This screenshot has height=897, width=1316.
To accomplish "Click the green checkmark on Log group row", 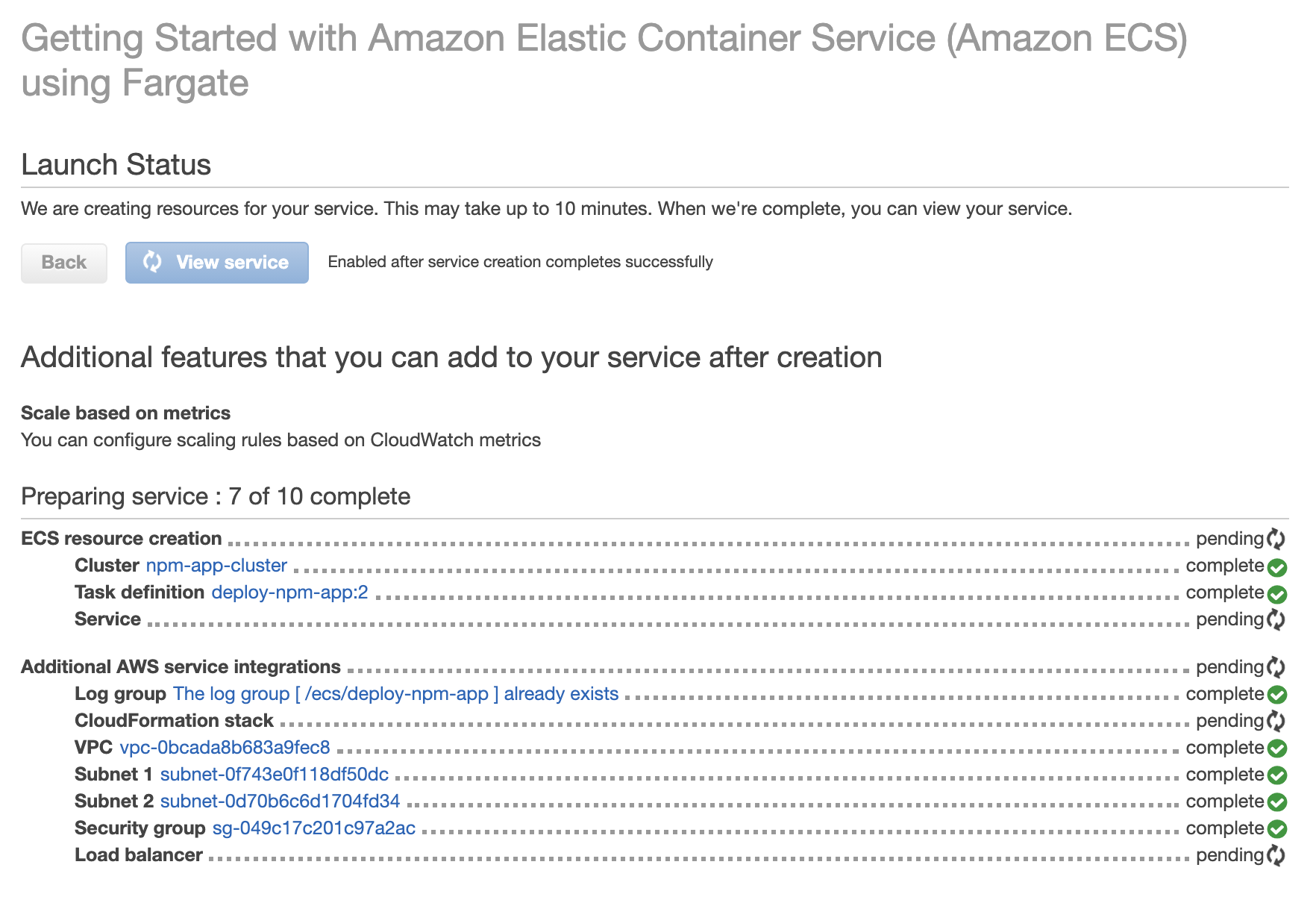I will [x=1277, y=695].
